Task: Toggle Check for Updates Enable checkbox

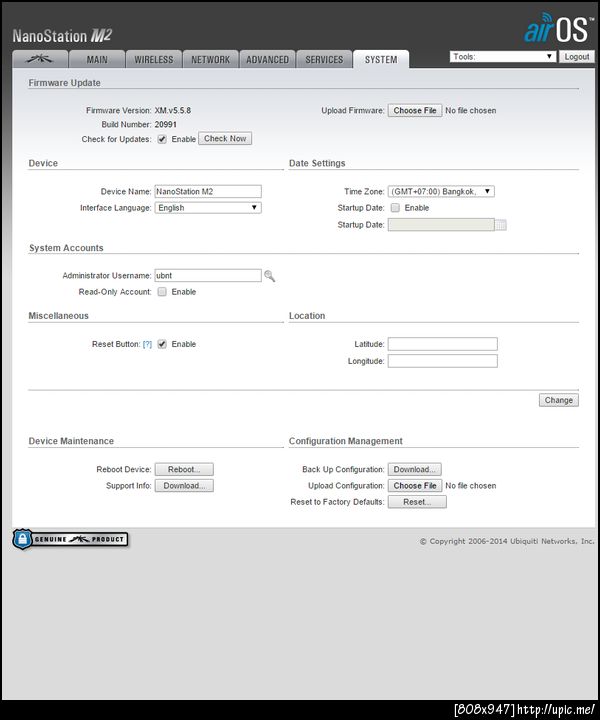Action: pyautogui.click(x=162, y=139)
